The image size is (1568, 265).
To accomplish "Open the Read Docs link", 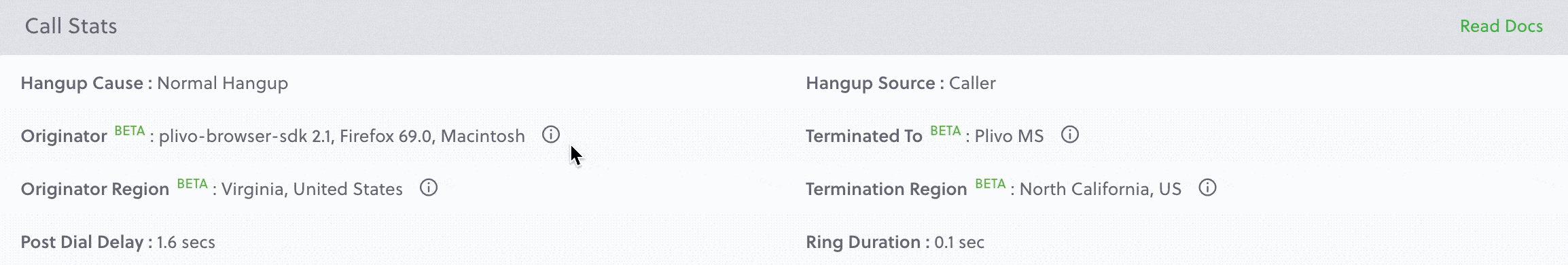I will click(1501, 26).
